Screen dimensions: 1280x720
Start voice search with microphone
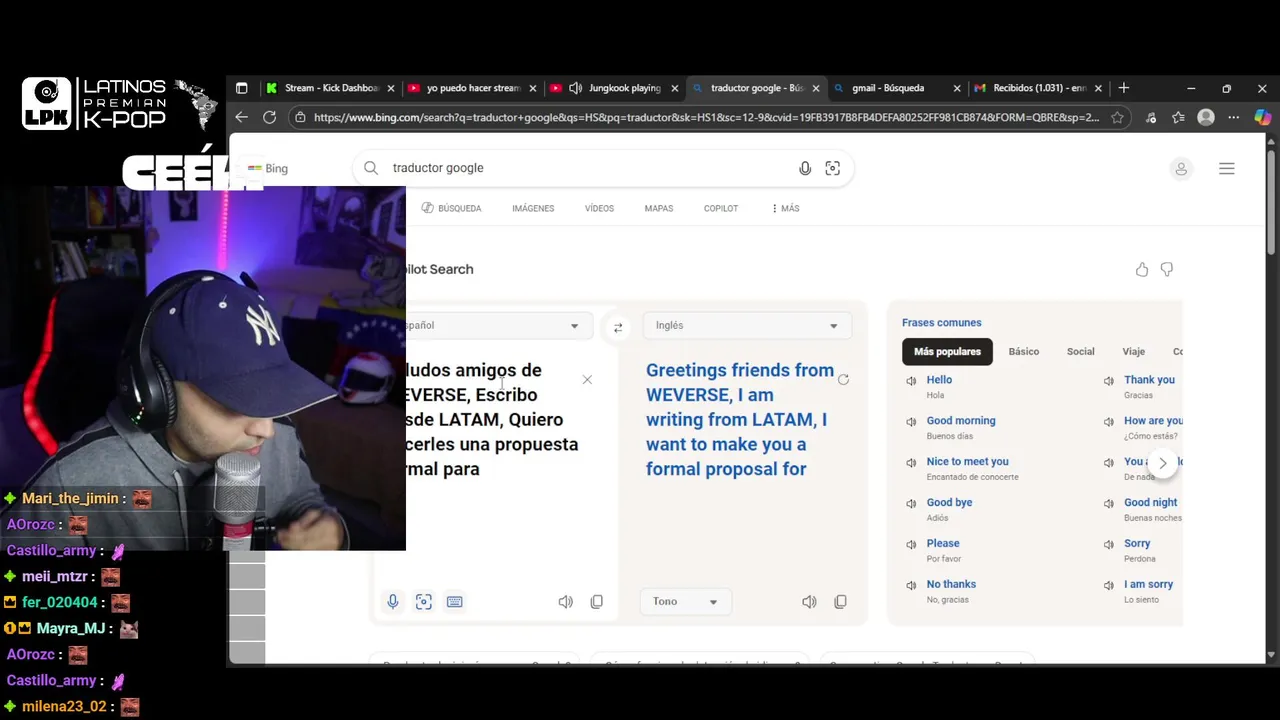tap(805, 168)
